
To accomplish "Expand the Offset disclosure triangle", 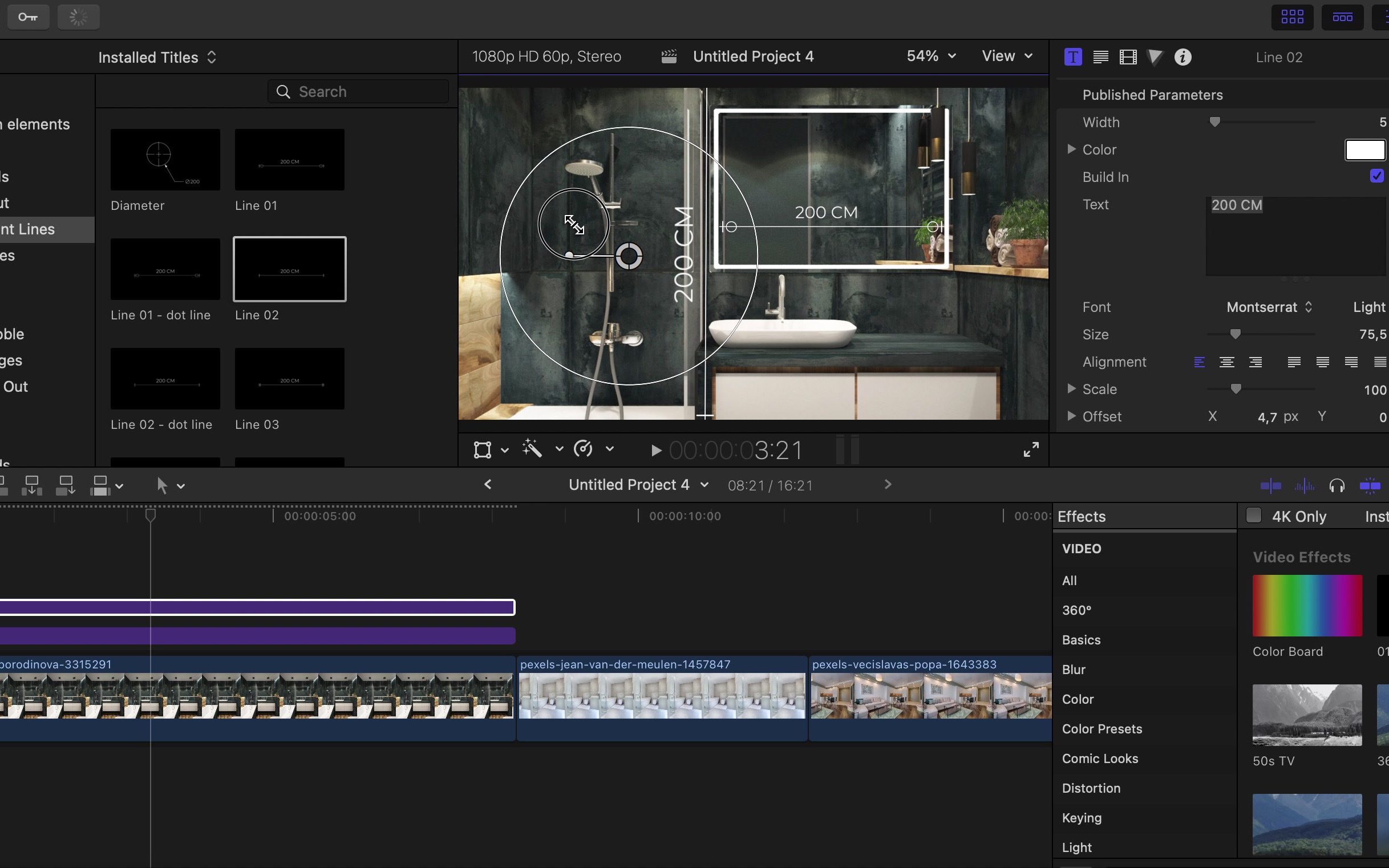I will [1071, 416].
